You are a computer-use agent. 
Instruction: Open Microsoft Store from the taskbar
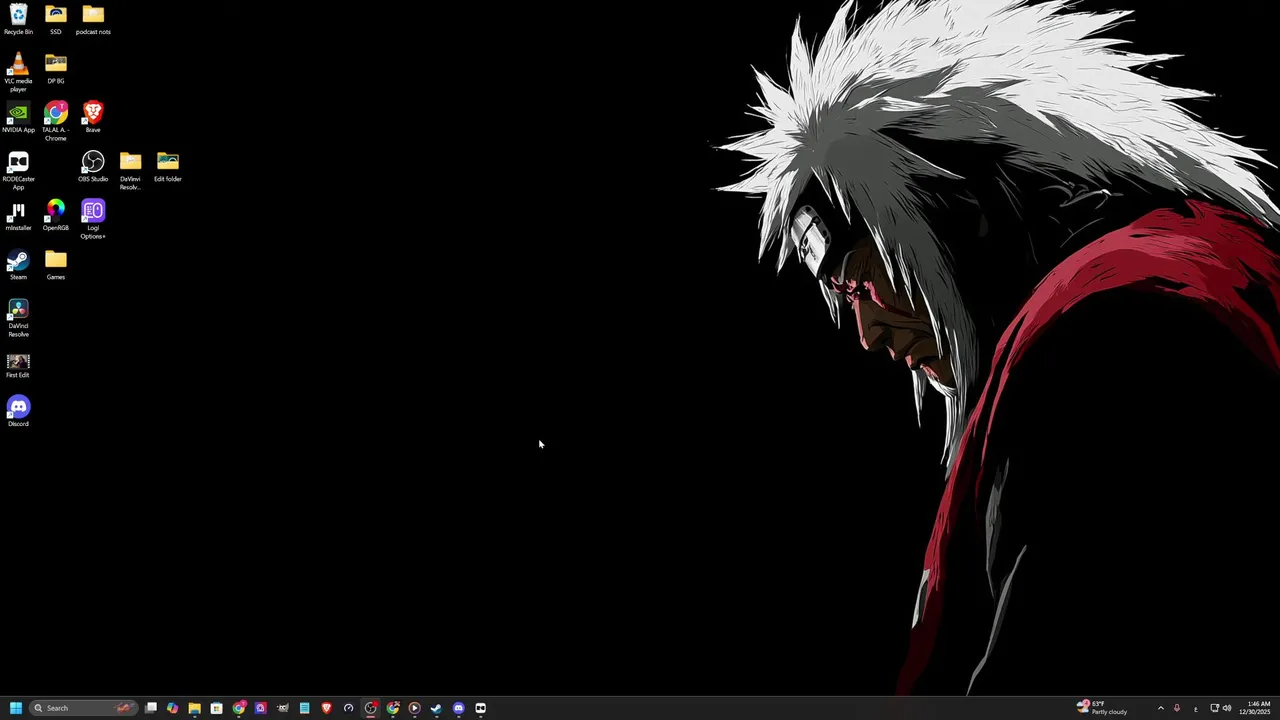pos(217,708)
